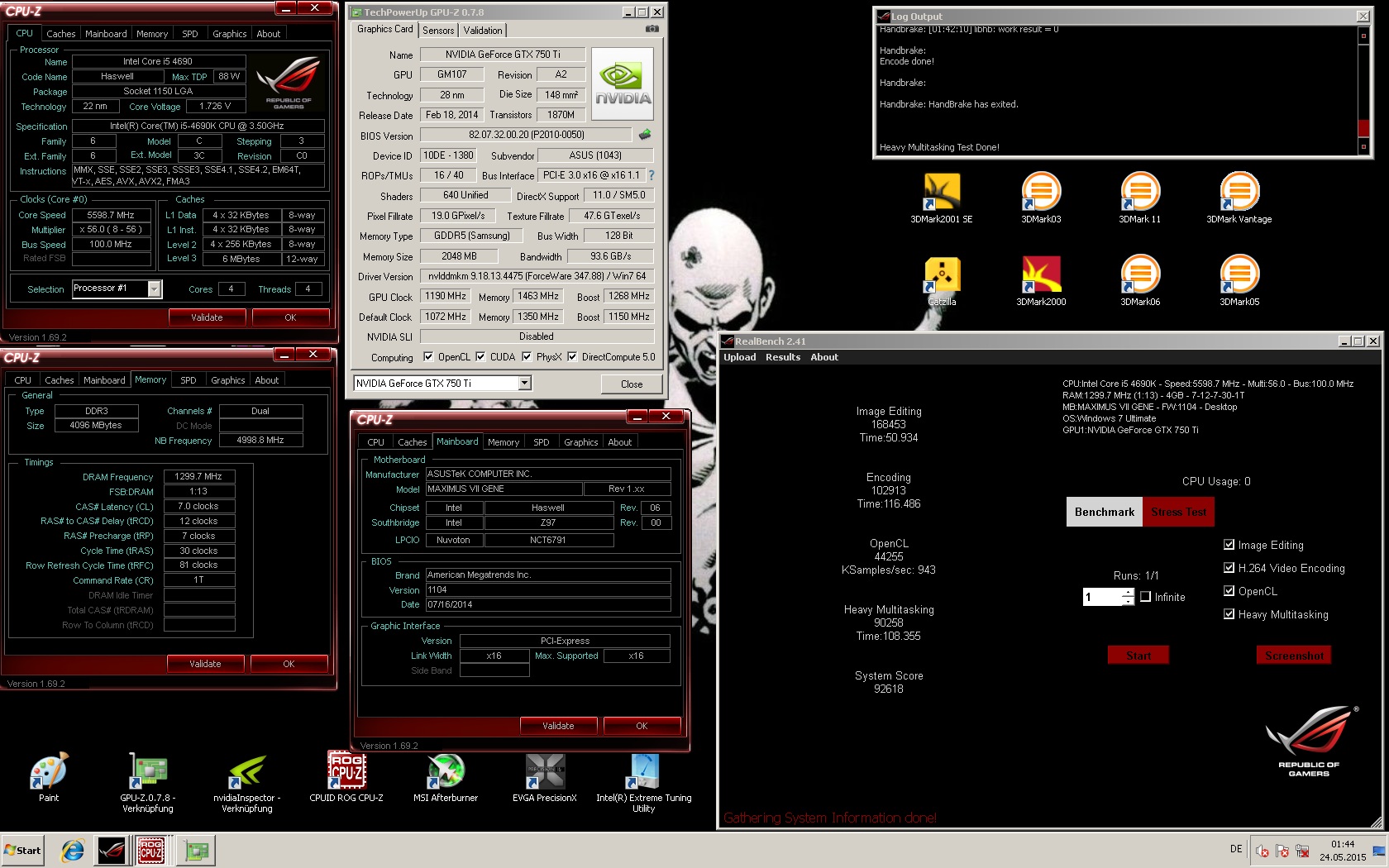
Task: Click the GPU-Z BIOS save chip icon
Action: point(645,134)
